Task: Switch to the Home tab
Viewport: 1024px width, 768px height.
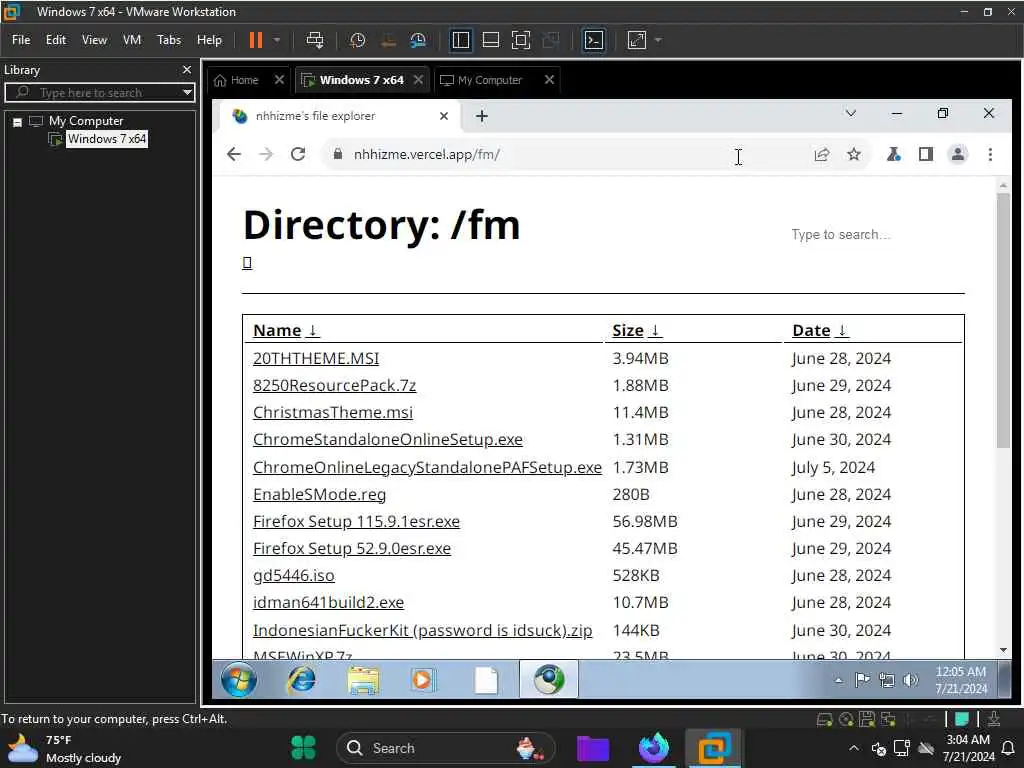Action: (244, 80)
